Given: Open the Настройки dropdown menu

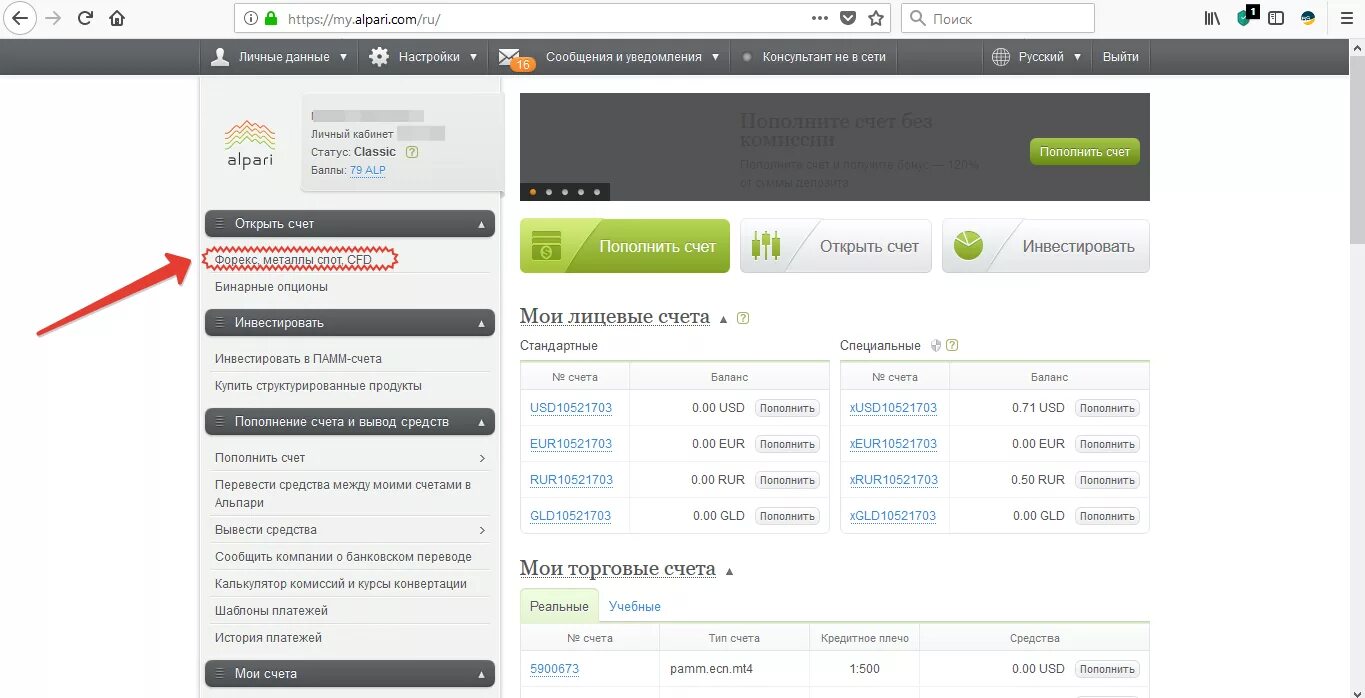Looking at the screenshot, I should click(x=423, y=57).
